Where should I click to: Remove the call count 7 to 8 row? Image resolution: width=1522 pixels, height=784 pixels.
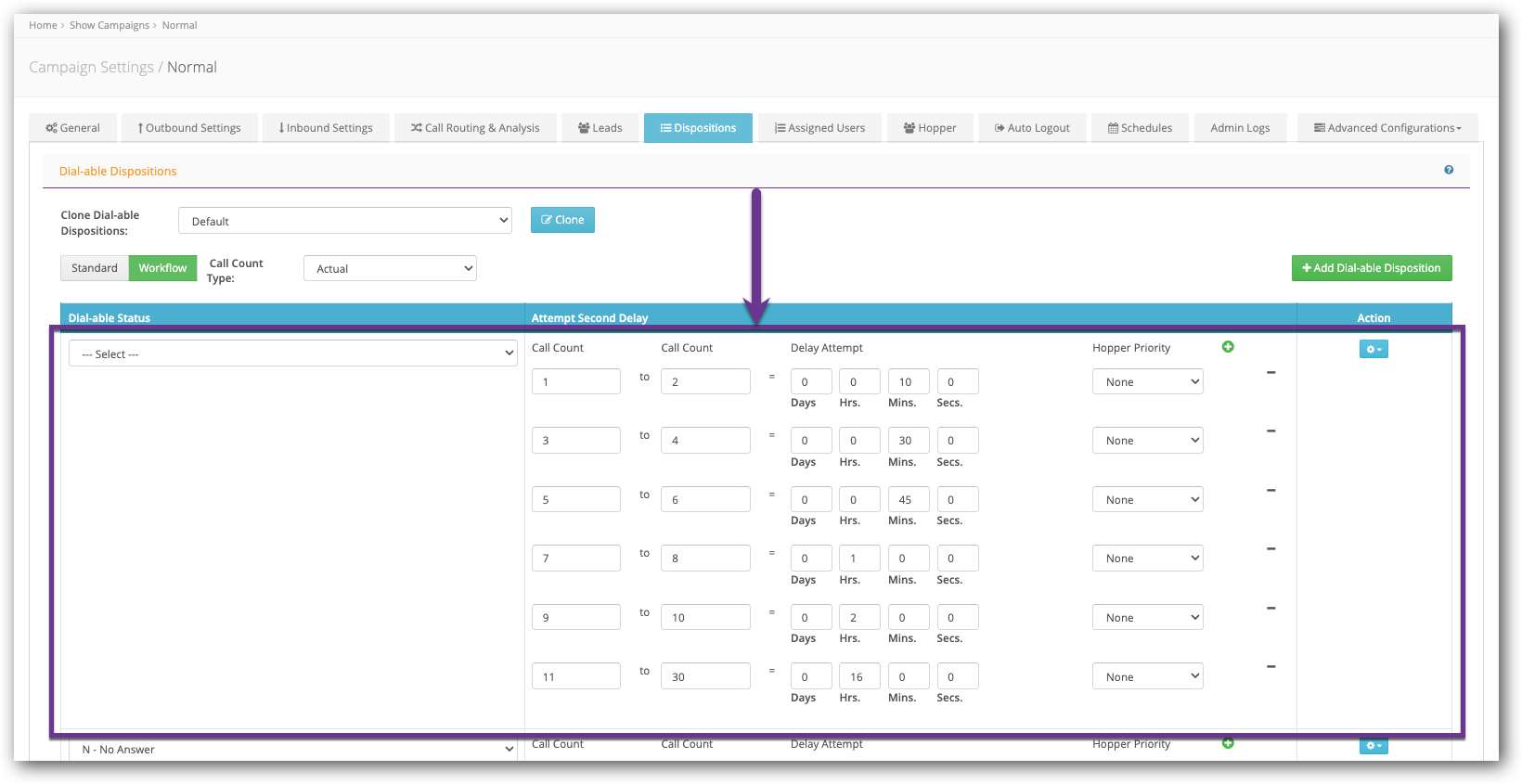click(1270, 549)
